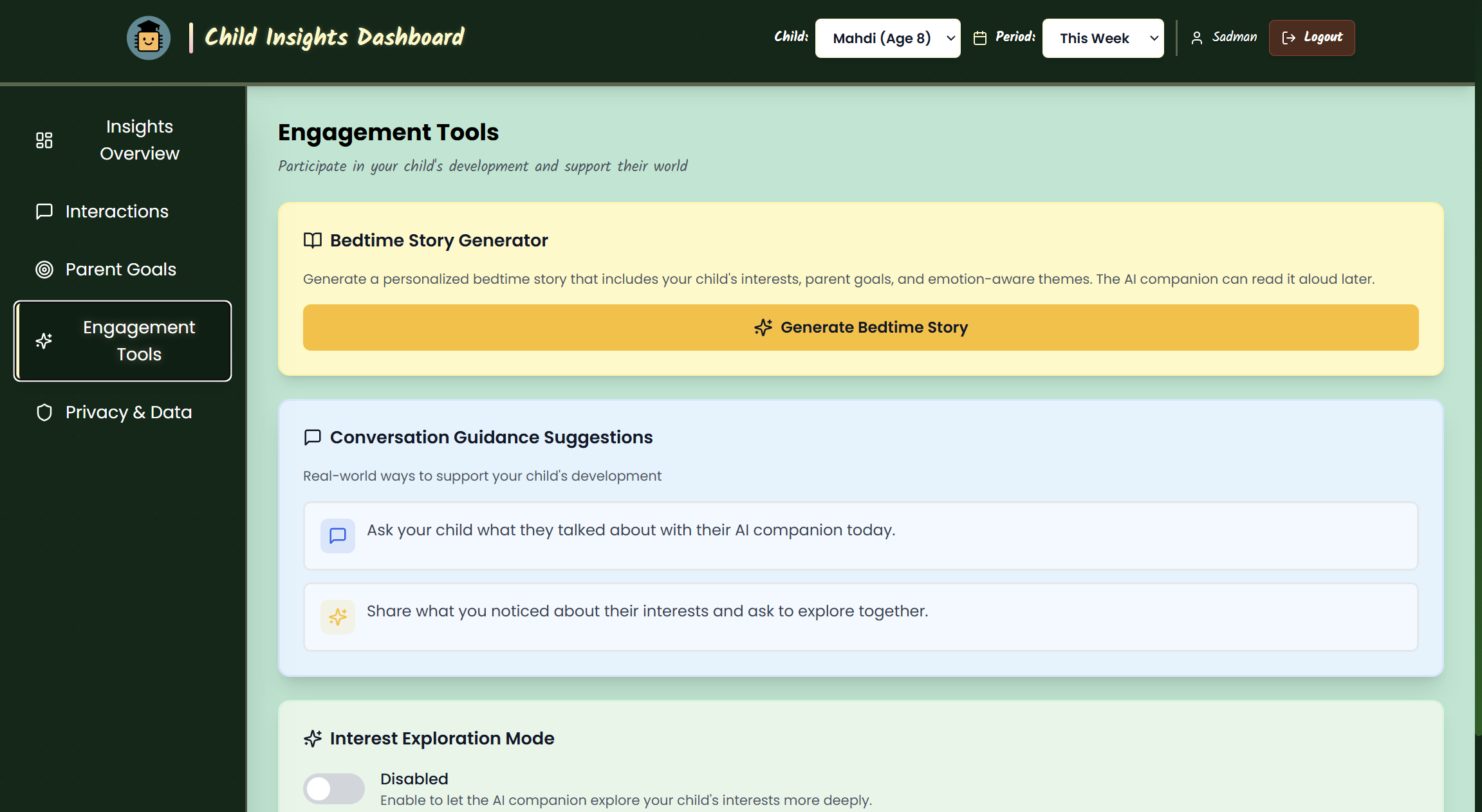Image resolution: width=1482 pixels, height=812 pixels.
Task: Open the Interactions sidebar tab
Action: (116, 211)
